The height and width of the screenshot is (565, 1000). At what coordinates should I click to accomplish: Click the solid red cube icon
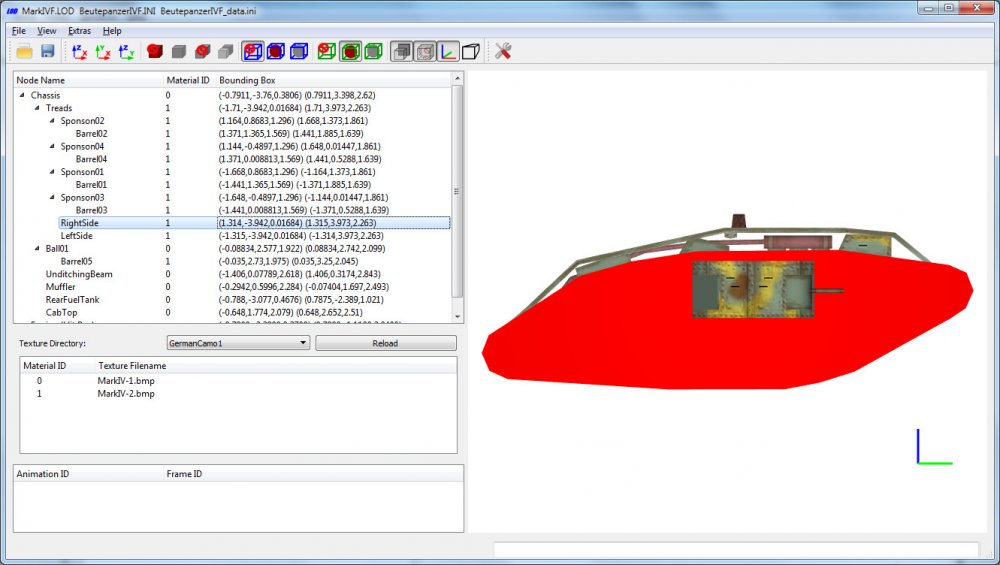154,52
